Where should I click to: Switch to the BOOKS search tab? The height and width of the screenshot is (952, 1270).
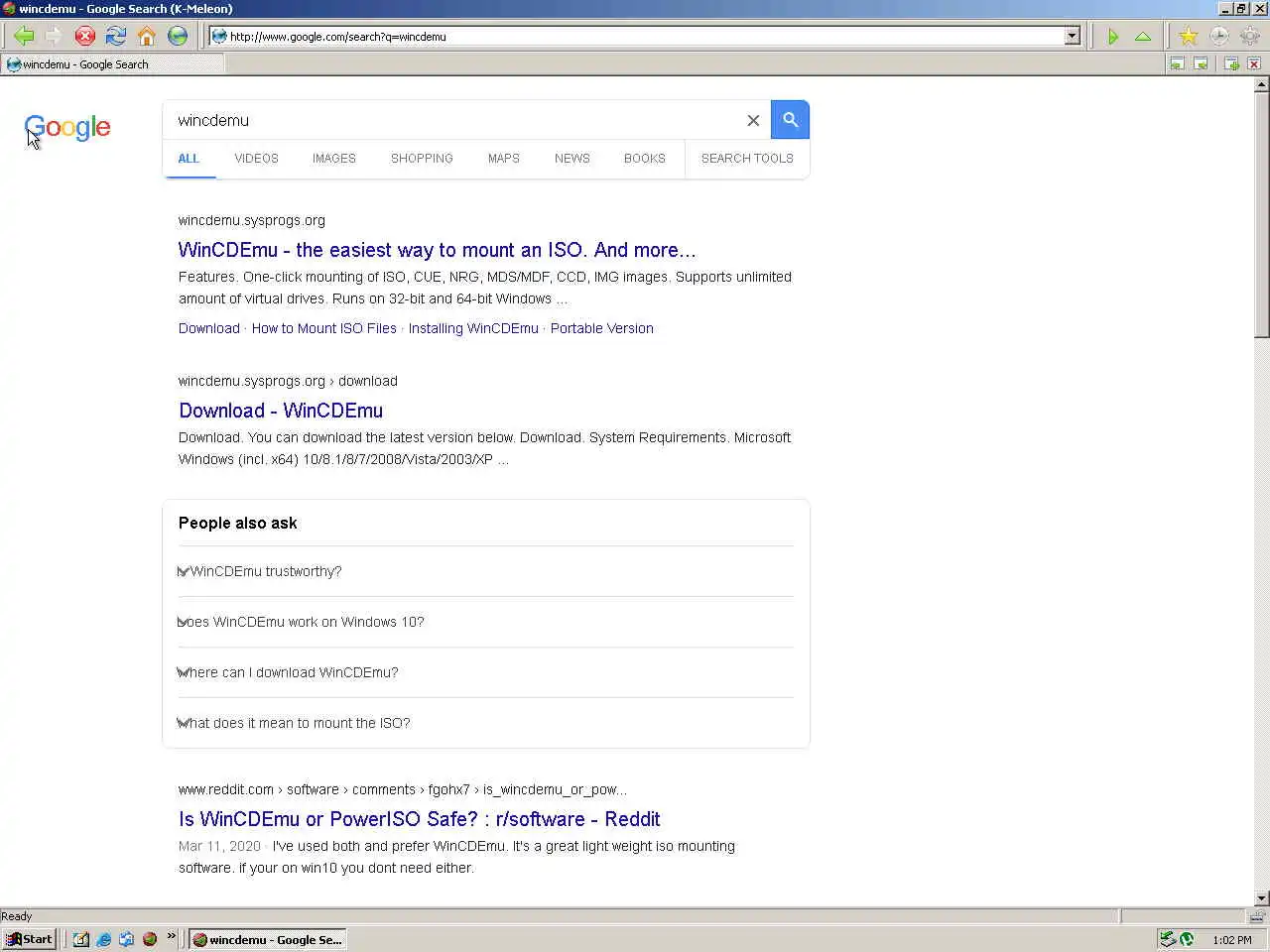tap(645, 159)
